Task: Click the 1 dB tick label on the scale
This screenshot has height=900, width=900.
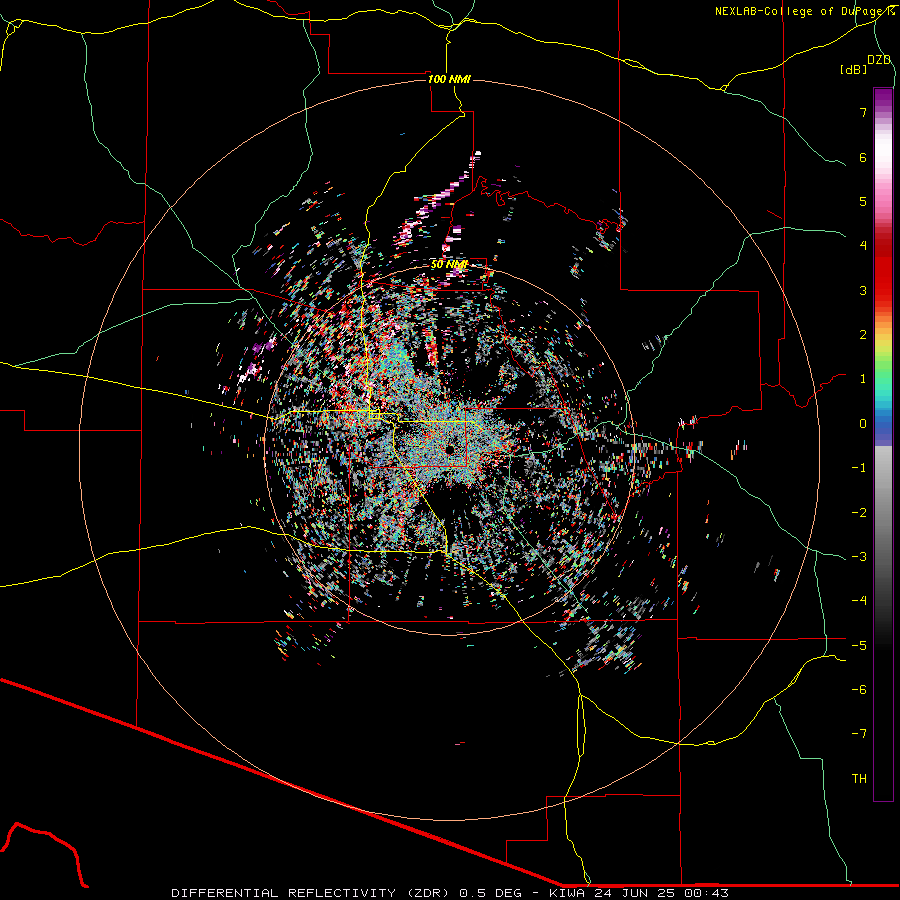Action: coord(863,379)
